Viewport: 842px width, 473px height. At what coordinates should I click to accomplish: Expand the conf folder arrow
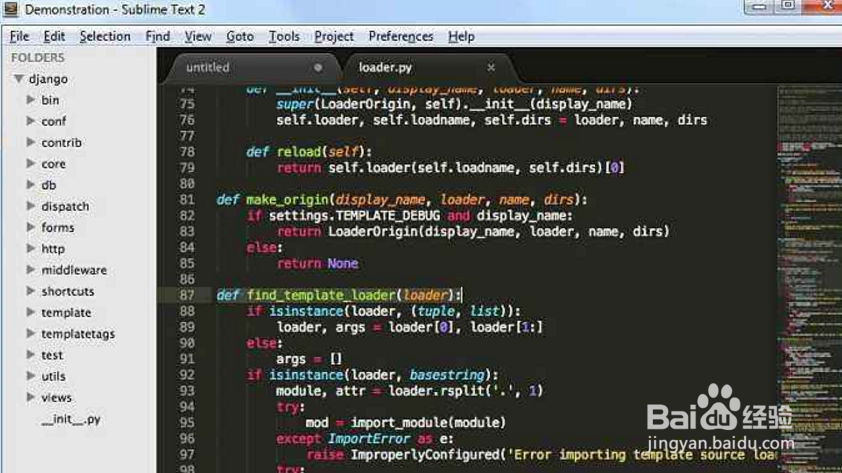pos(31,121)
